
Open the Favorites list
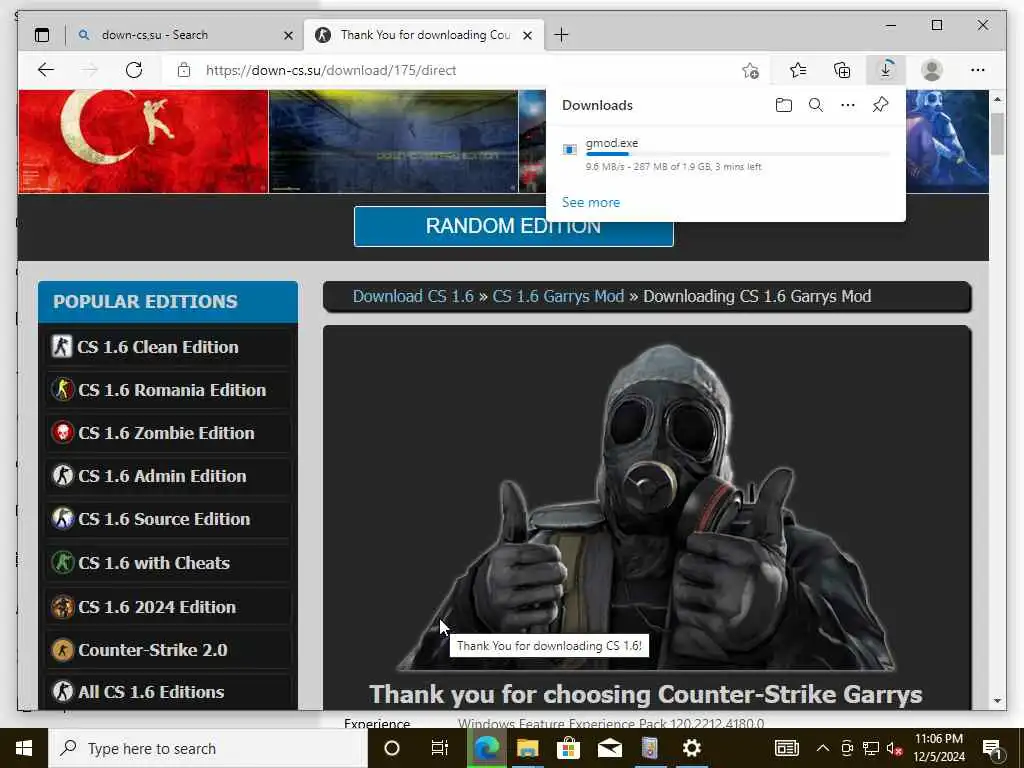pos(798,70)
